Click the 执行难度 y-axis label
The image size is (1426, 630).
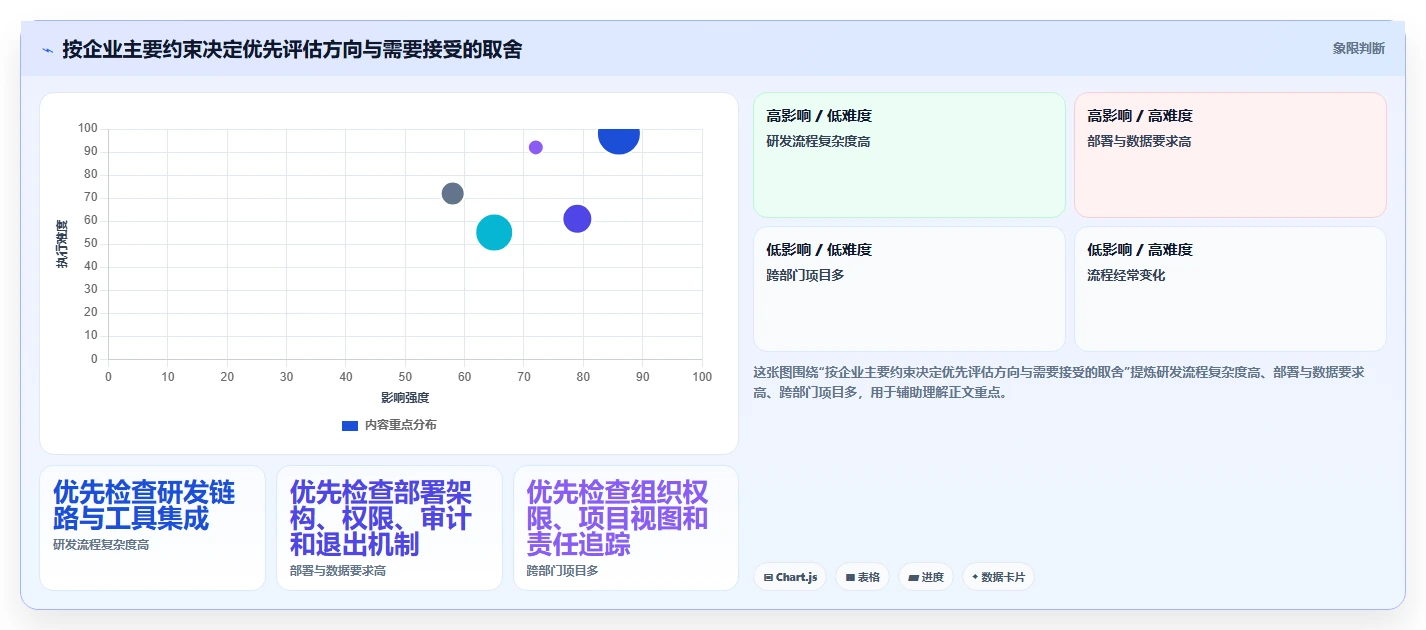(x=62, y=244)
